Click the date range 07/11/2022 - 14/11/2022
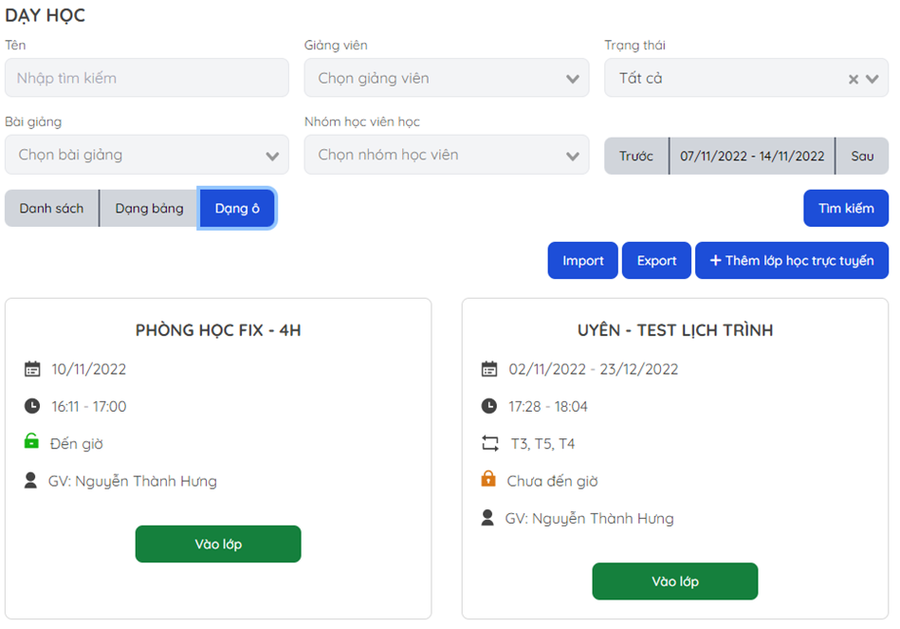 (752, 156)
